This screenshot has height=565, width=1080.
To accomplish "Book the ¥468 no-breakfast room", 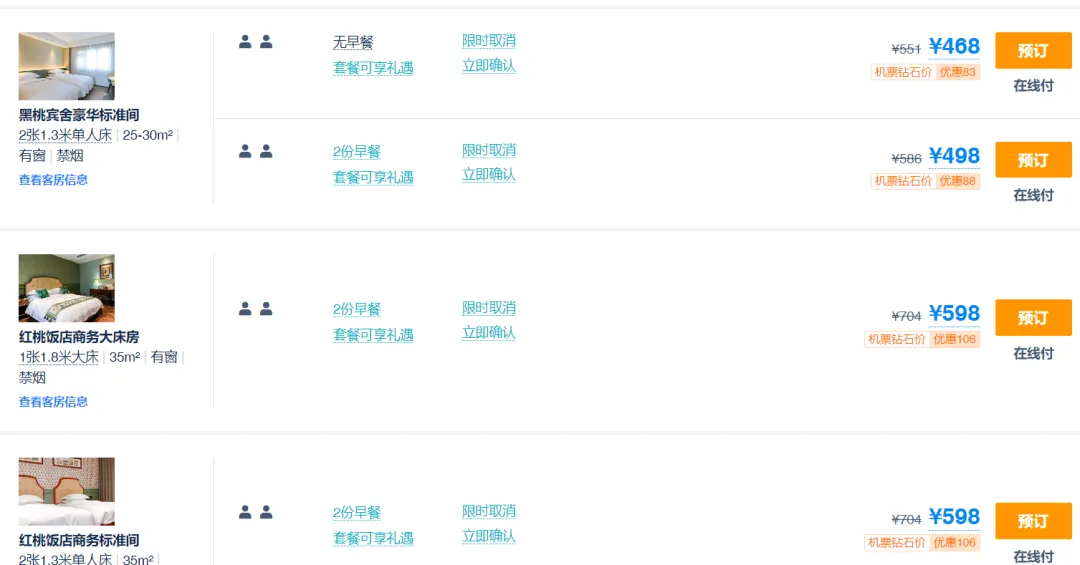I will coord(1033,50).
